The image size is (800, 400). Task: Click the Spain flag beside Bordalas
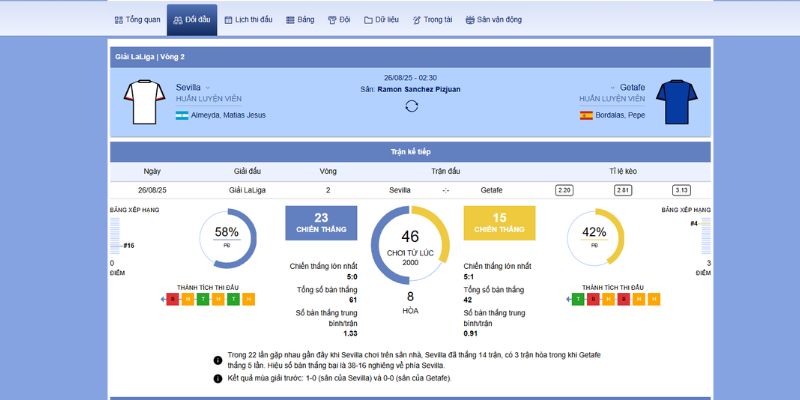pos(586,115)
